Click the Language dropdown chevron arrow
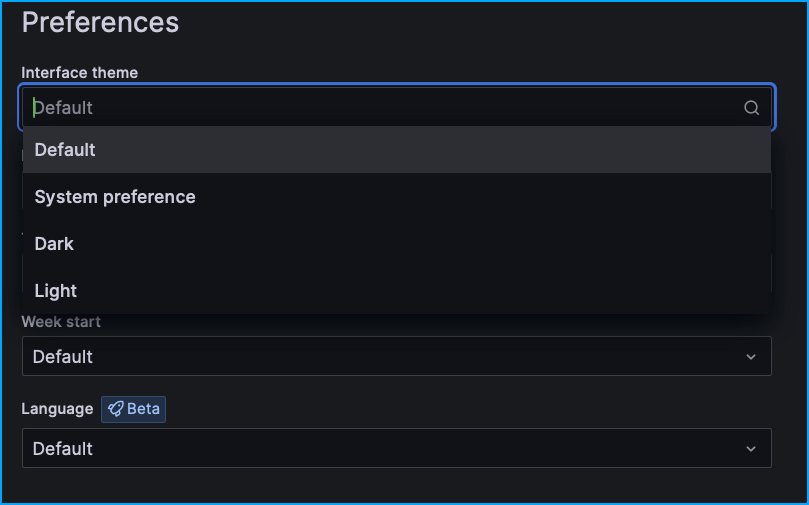Image resolution: width=809 pixels, height=505 pixels. (x=751, y=449)
